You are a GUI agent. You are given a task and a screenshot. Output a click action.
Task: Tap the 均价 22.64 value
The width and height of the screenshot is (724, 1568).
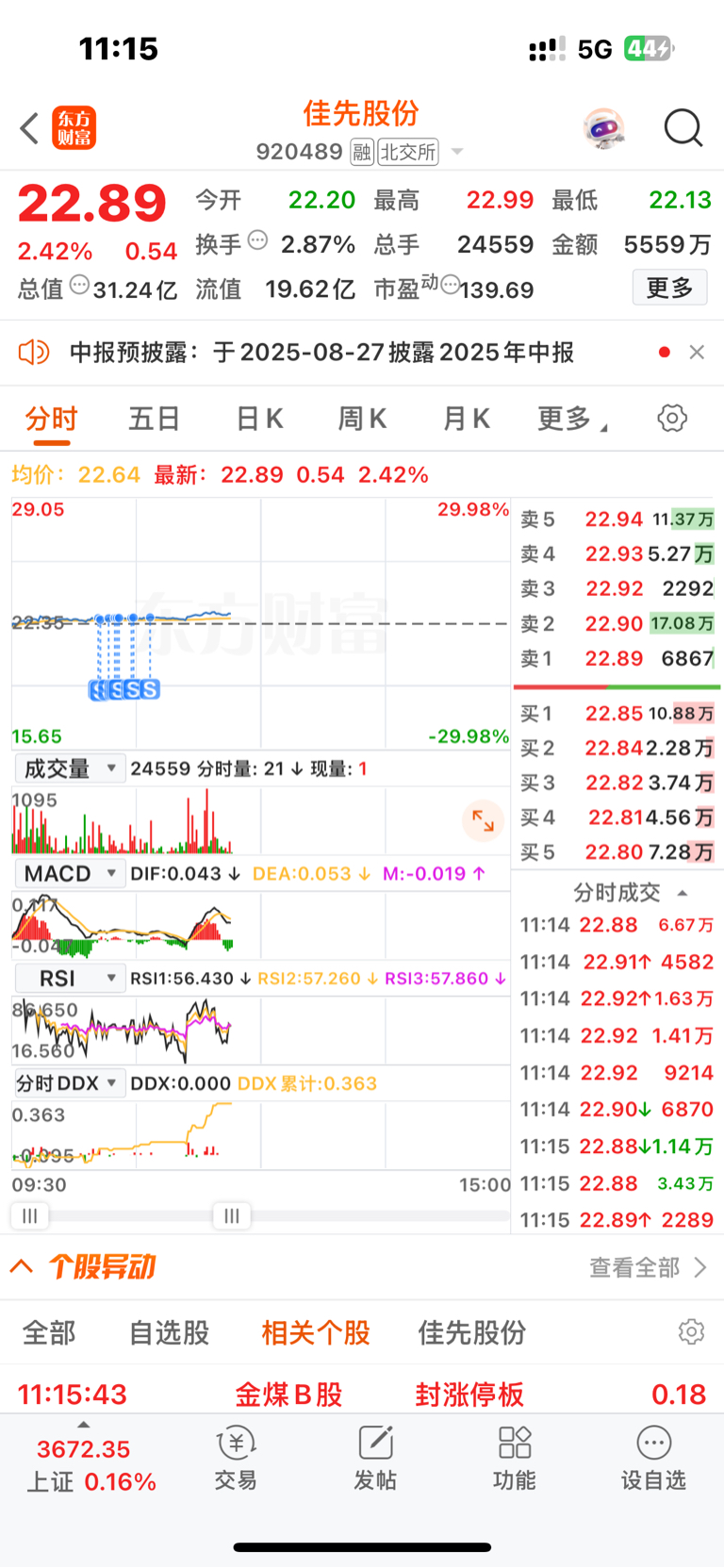pos(109,474)
